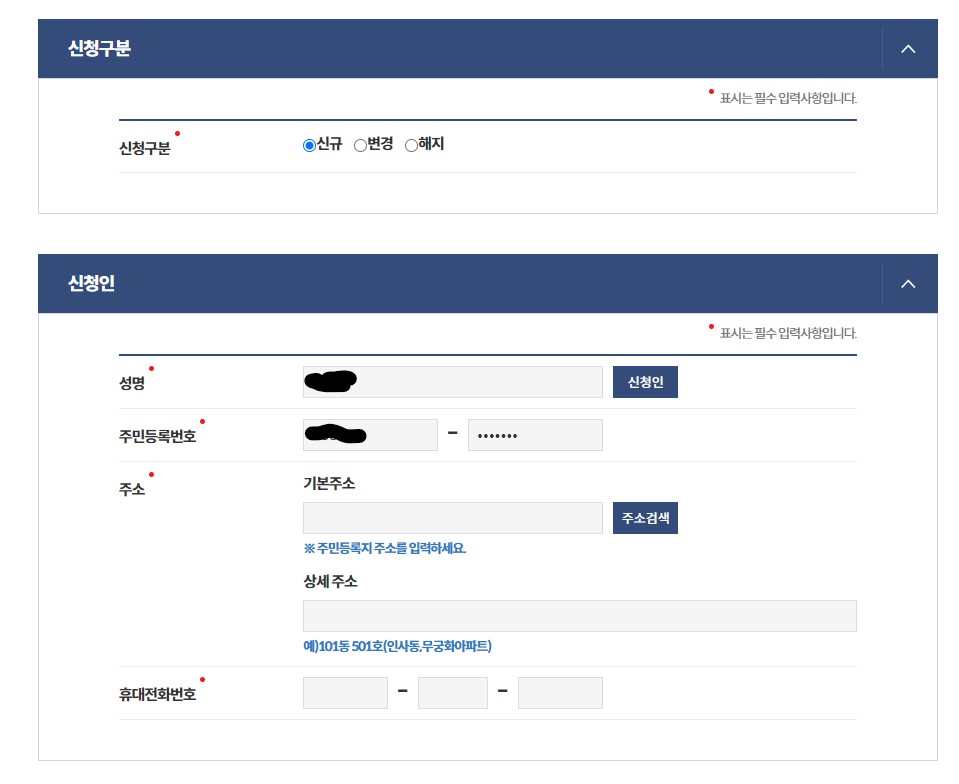The width and height of the screenshot is (959, 784).
Task: Click the first 휴대전화번호 phone box
Action: (345, 692)
